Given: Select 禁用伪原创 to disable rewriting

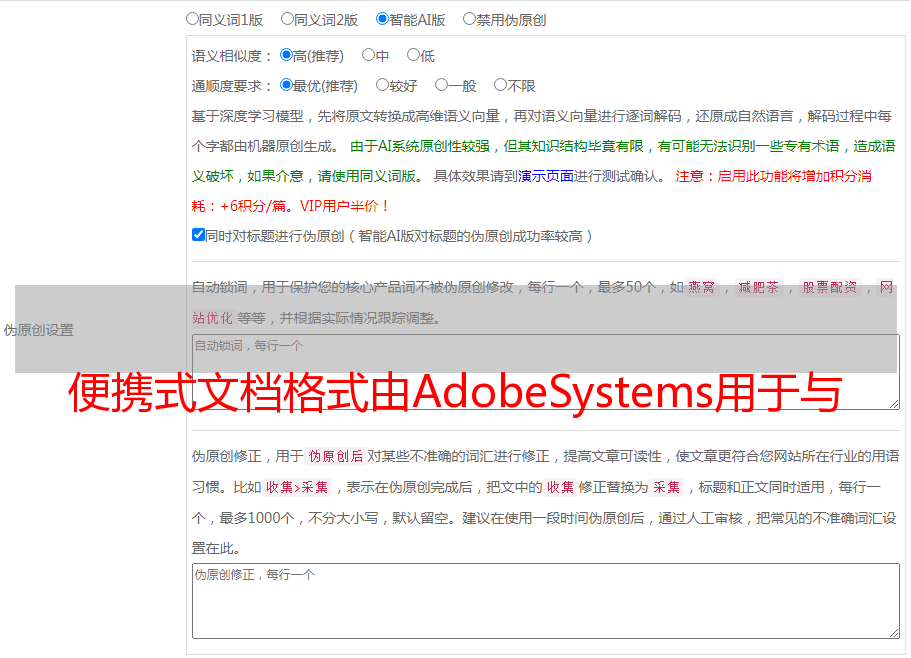Looking at the screenshot, I should (x=469, y=19).
